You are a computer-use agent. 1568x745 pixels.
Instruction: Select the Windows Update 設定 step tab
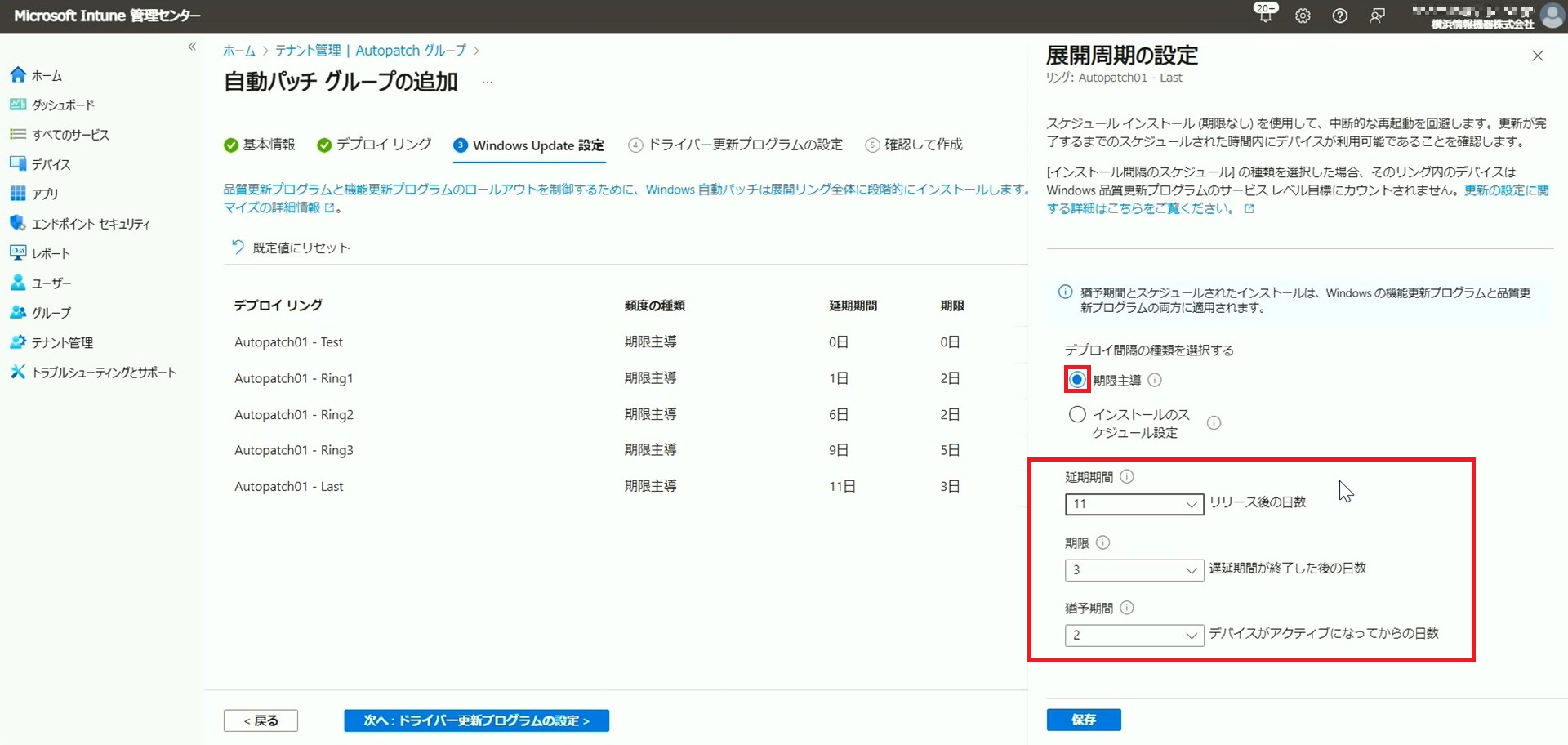coord(529,145)
